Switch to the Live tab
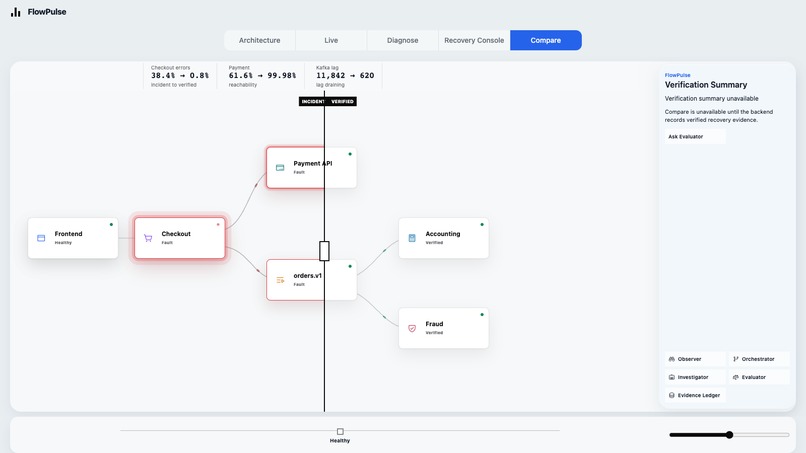This screenshot has height=453, width=806. (x=331, y=40)
